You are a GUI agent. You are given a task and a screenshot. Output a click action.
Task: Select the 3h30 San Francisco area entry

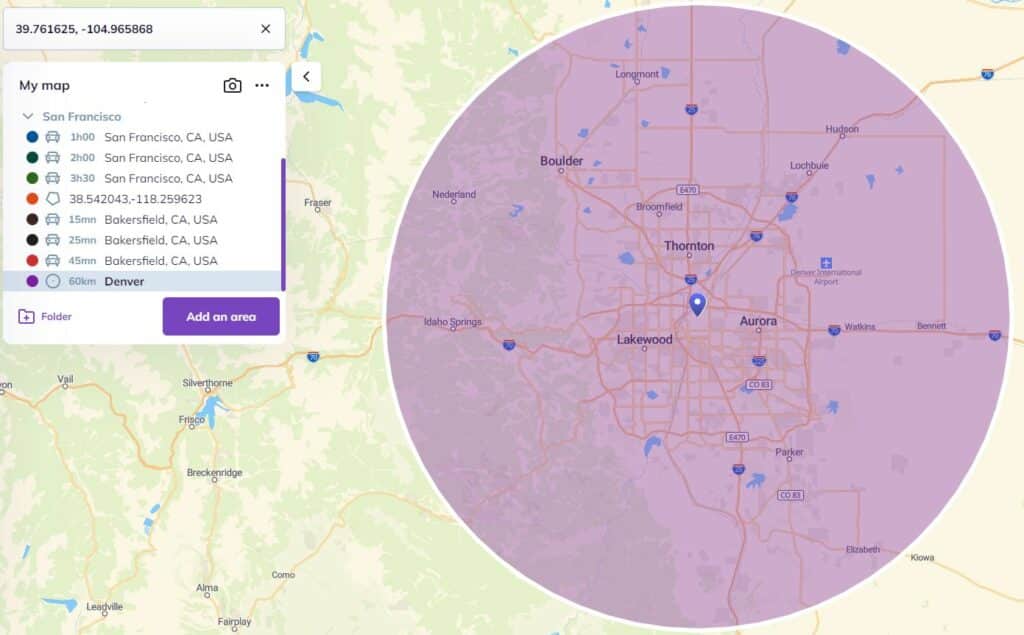point(168,178)
